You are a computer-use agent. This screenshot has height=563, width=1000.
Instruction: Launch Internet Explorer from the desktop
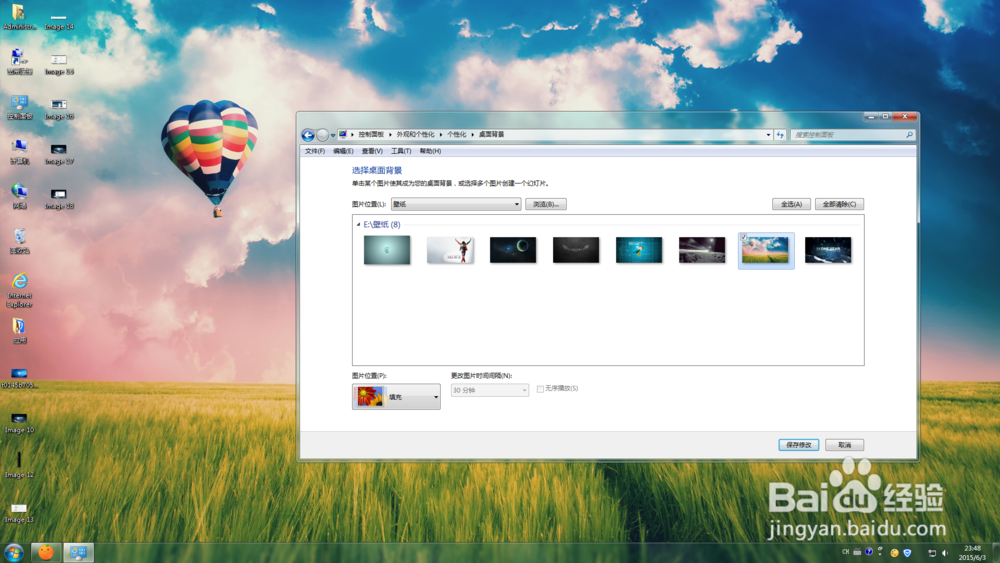click(x=19, y=290)
